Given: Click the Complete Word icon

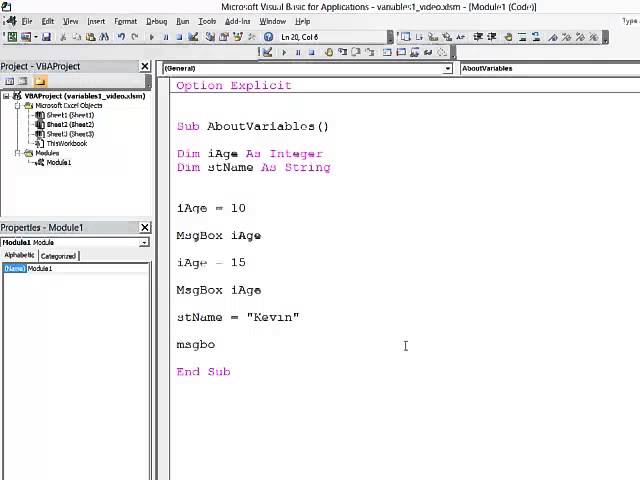Looking at the screenshot, I should (460, 37).
